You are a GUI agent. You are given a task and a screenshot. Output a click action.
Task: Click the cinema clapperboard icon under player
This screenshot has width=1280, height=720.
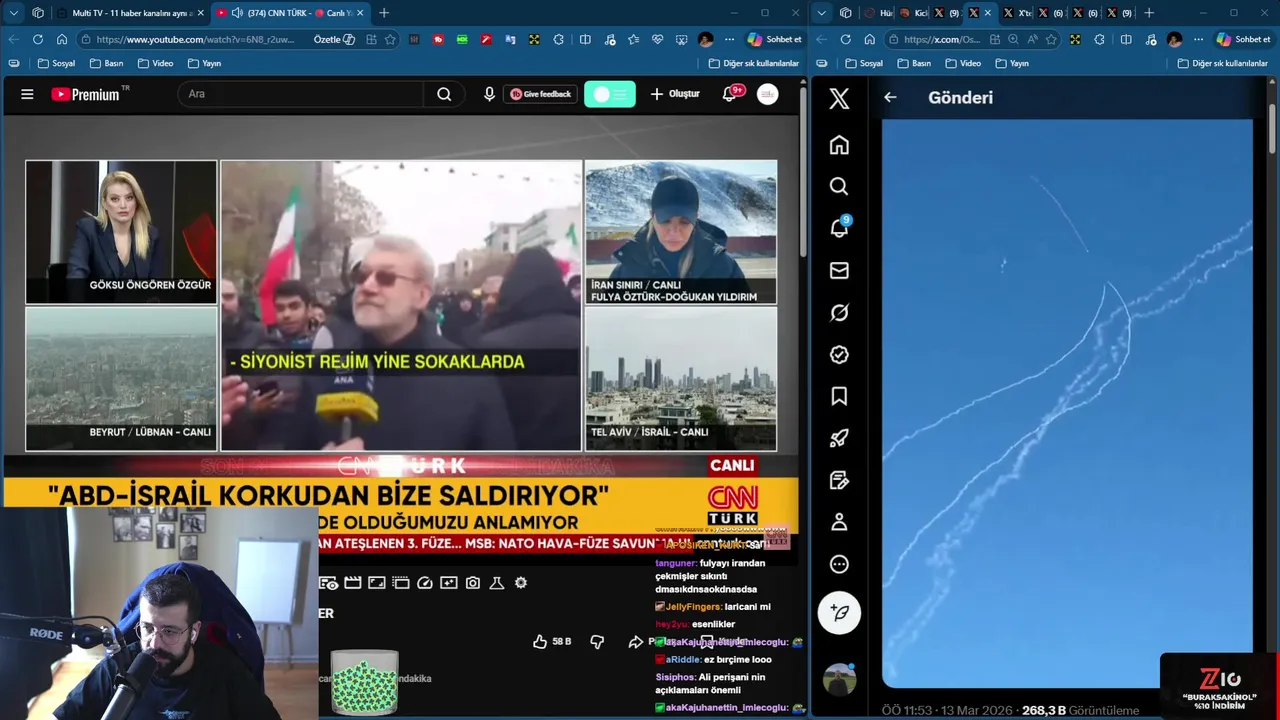(352, 582)
